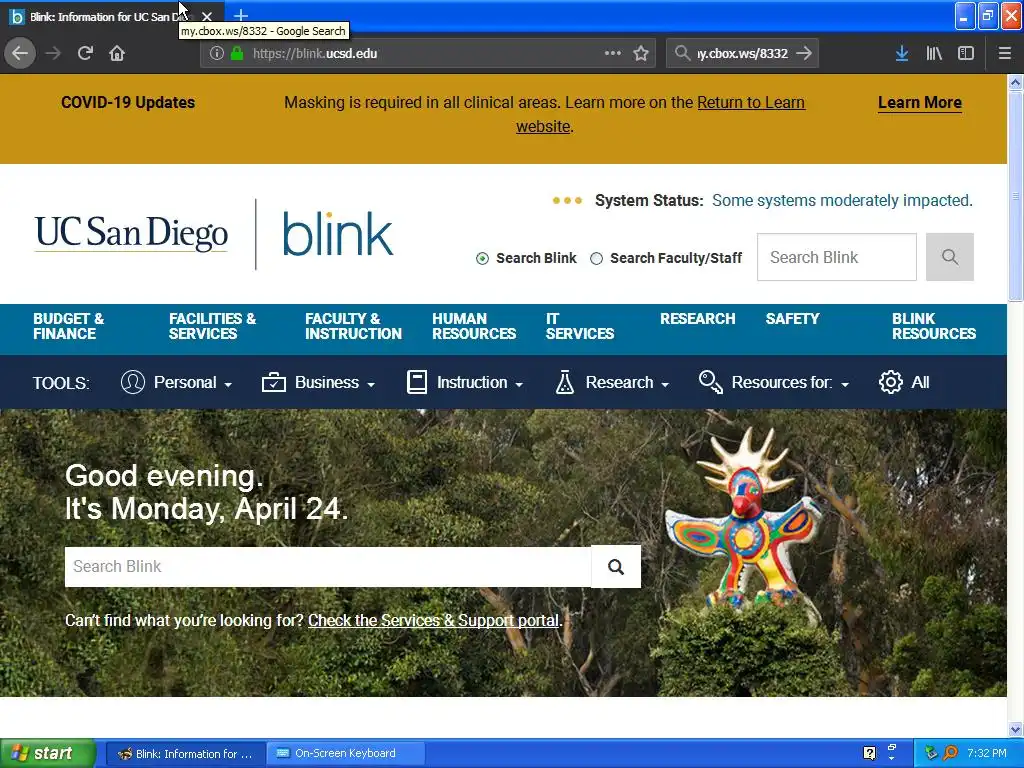Viewport: 1024px width, 768px height.
Task: Open Facilities & Services menu
Action: tap(212, 327)
